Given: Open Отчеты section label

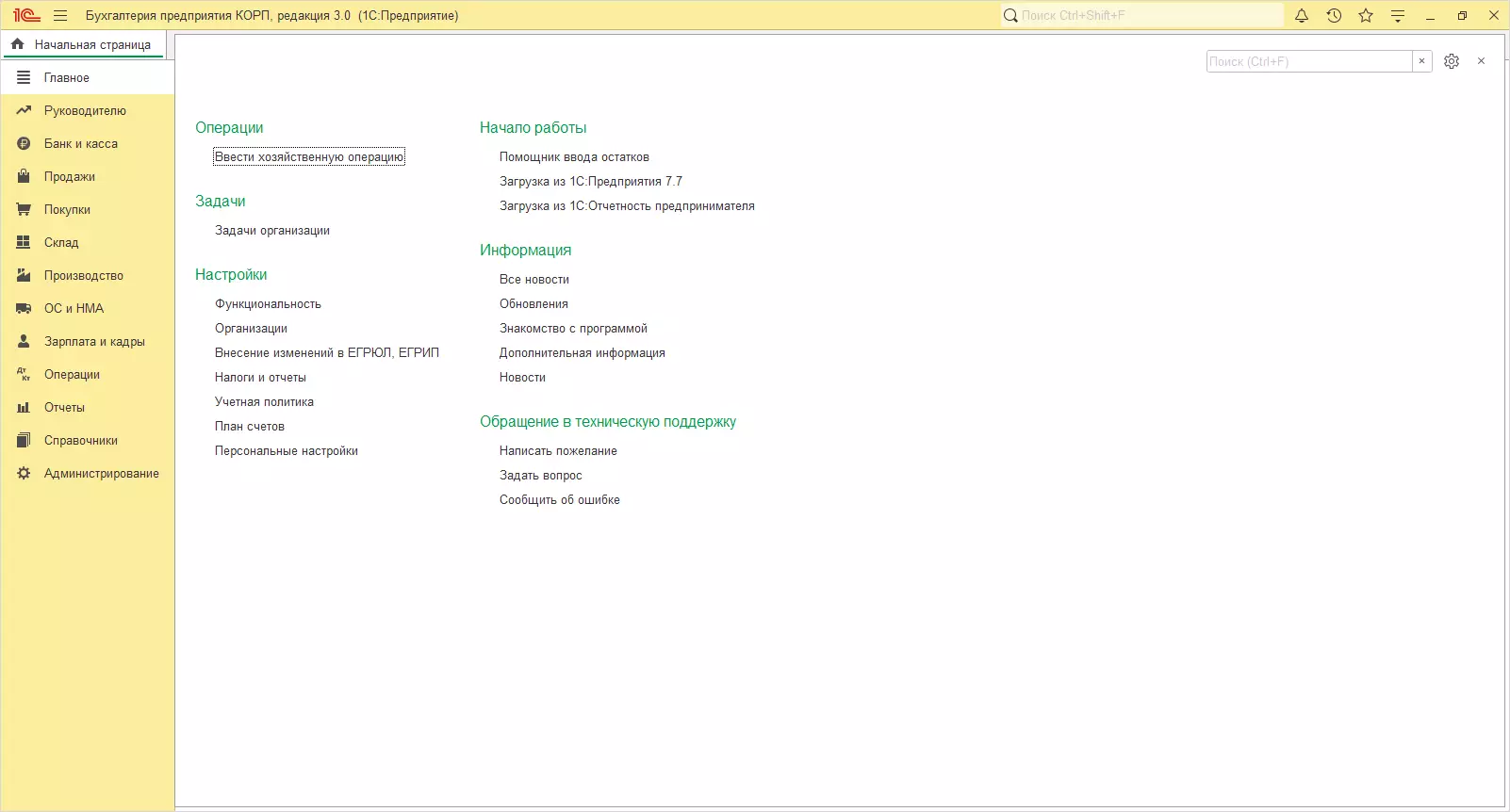Looking at the screenshot, I should [x=64, y=407].
